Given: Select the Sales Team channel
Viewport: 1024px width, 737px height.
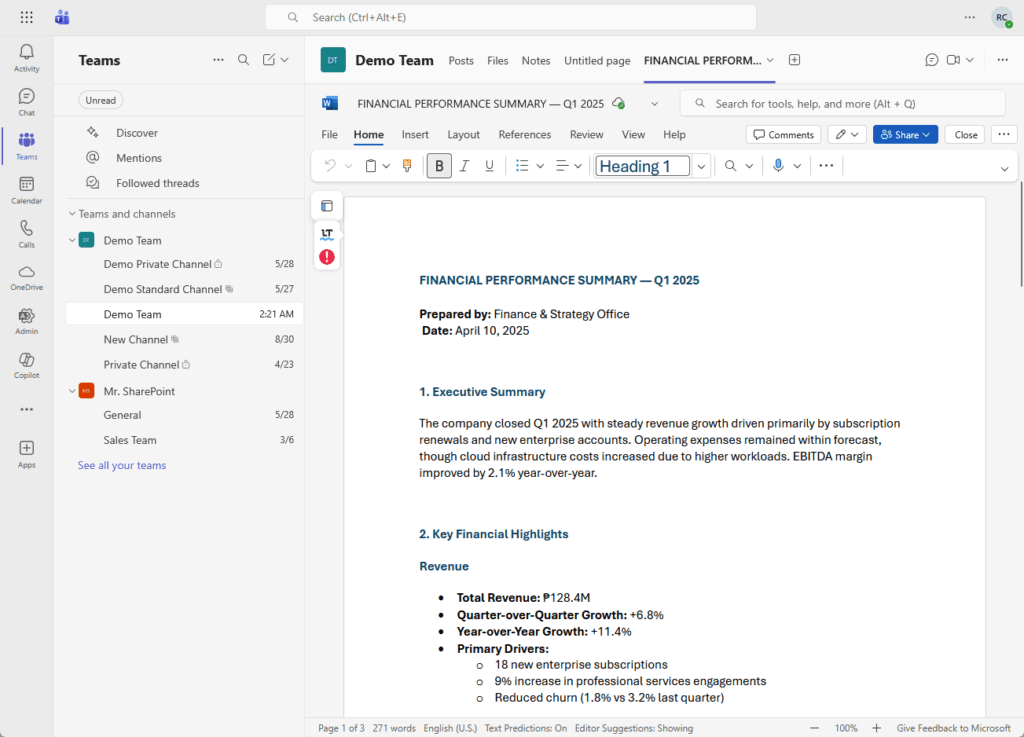Looking at the screenshot, I should tap(183, 441).
